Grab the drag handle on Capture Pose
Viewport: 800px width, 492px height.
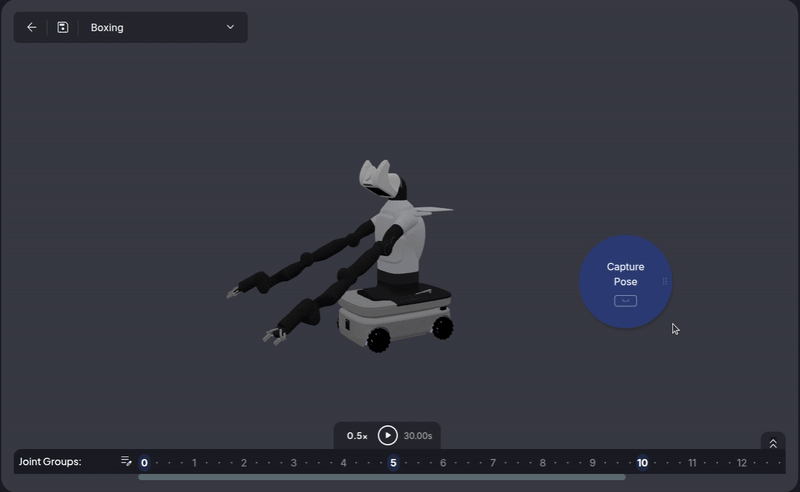(665, 281)
